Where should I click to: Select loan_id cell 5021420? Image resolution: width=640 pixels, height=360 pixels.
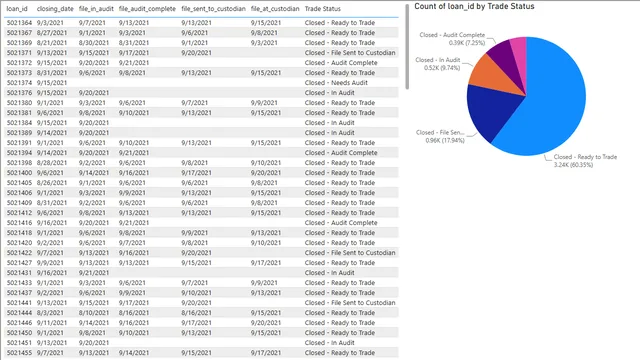[x=19, y=243]
